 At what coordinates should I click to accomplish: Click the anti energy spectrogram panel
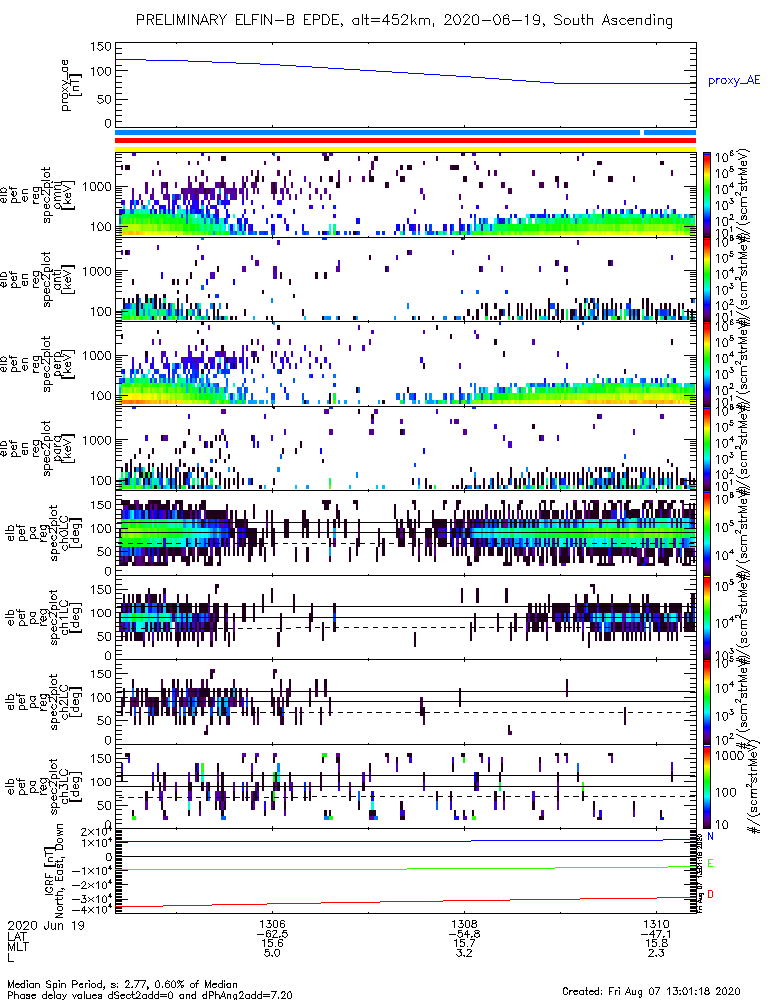coord(405,279)
